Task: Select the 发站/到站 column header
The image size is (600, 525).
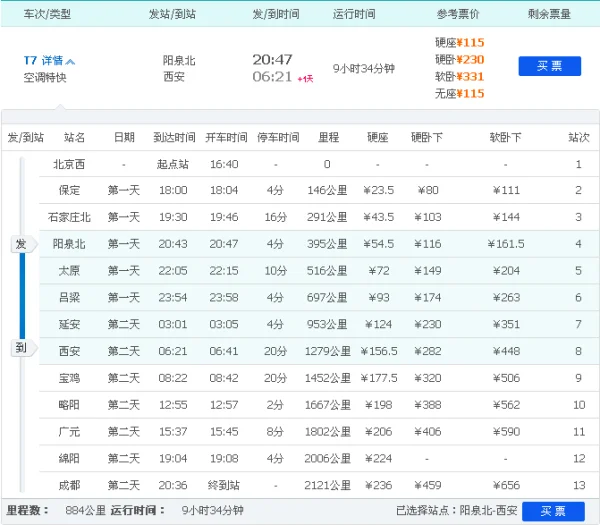Action: pos(172,15)
